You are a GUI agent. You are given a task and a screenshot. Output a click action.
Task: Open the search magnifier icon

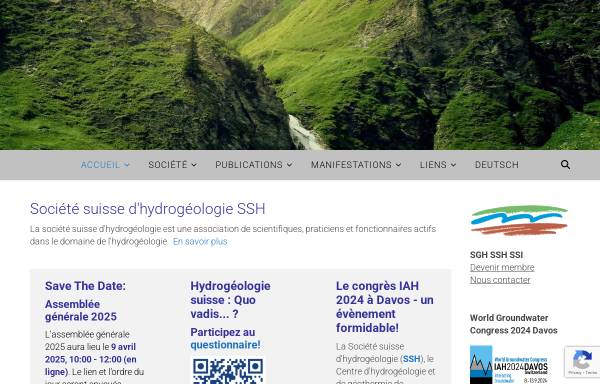click(x=565, y=164)
